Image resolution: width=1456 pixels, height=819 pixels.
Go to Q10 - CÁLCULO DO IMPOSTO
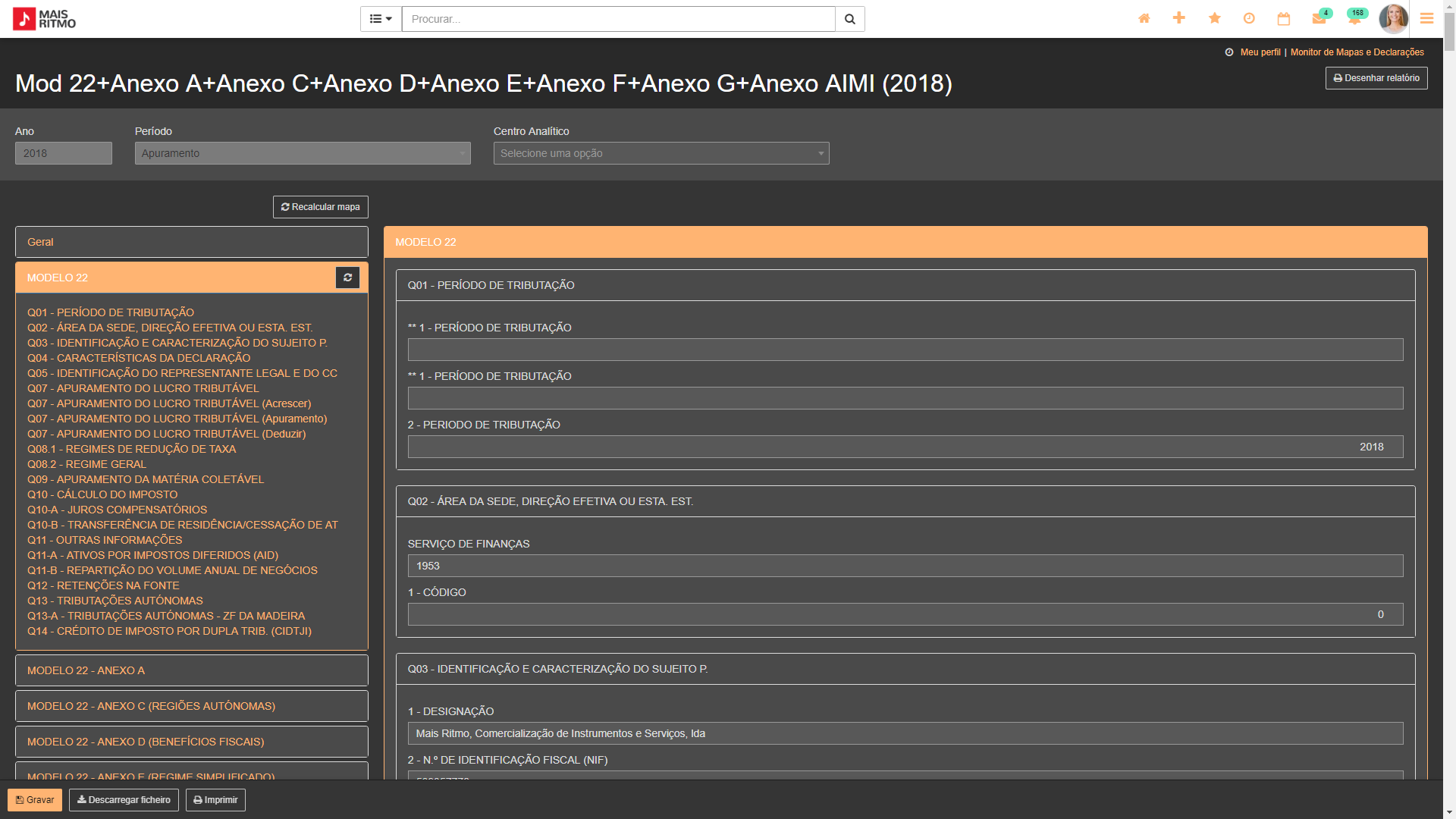pos(102,494)
